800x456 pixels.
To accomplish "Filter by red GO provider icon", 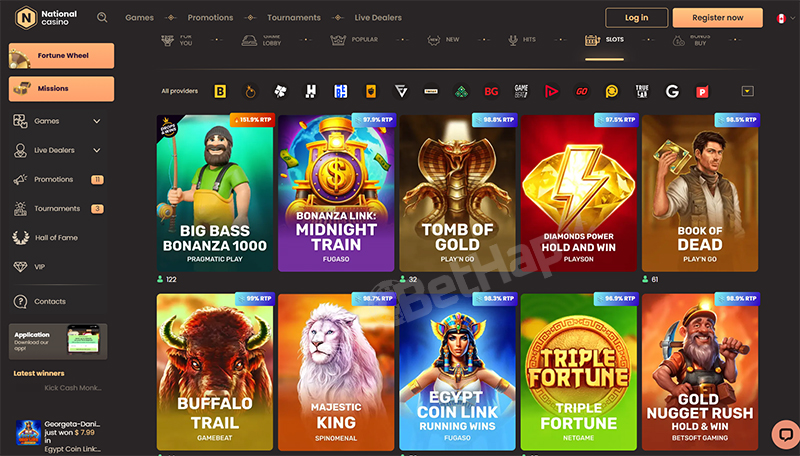I will coord(582,91).
